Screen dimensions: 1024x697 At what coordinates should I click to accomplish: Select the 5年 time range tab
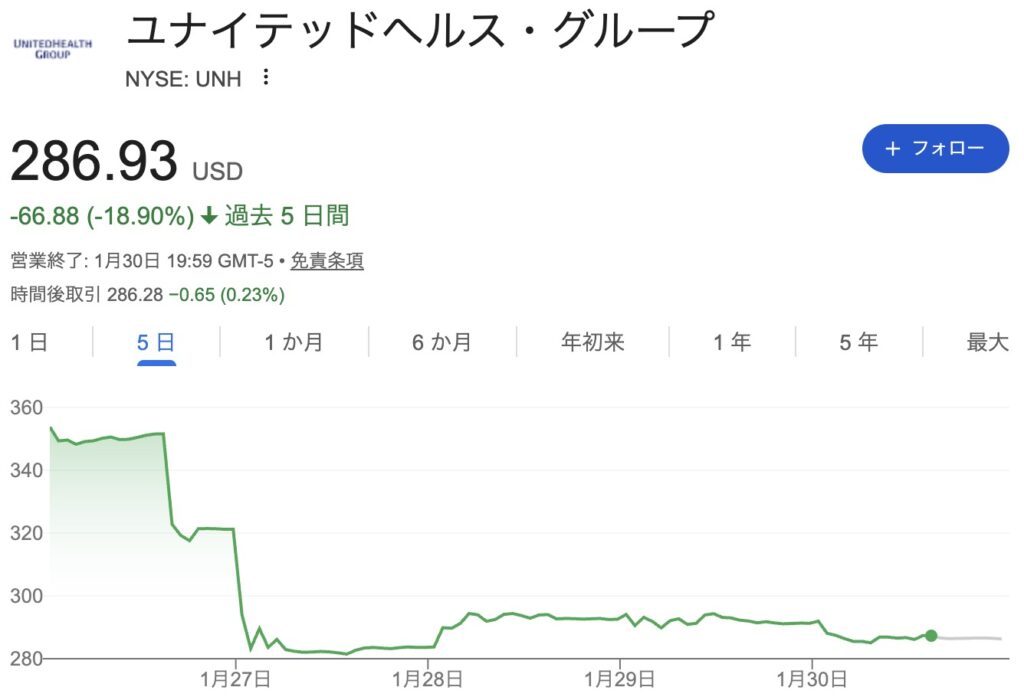[859, 343]
